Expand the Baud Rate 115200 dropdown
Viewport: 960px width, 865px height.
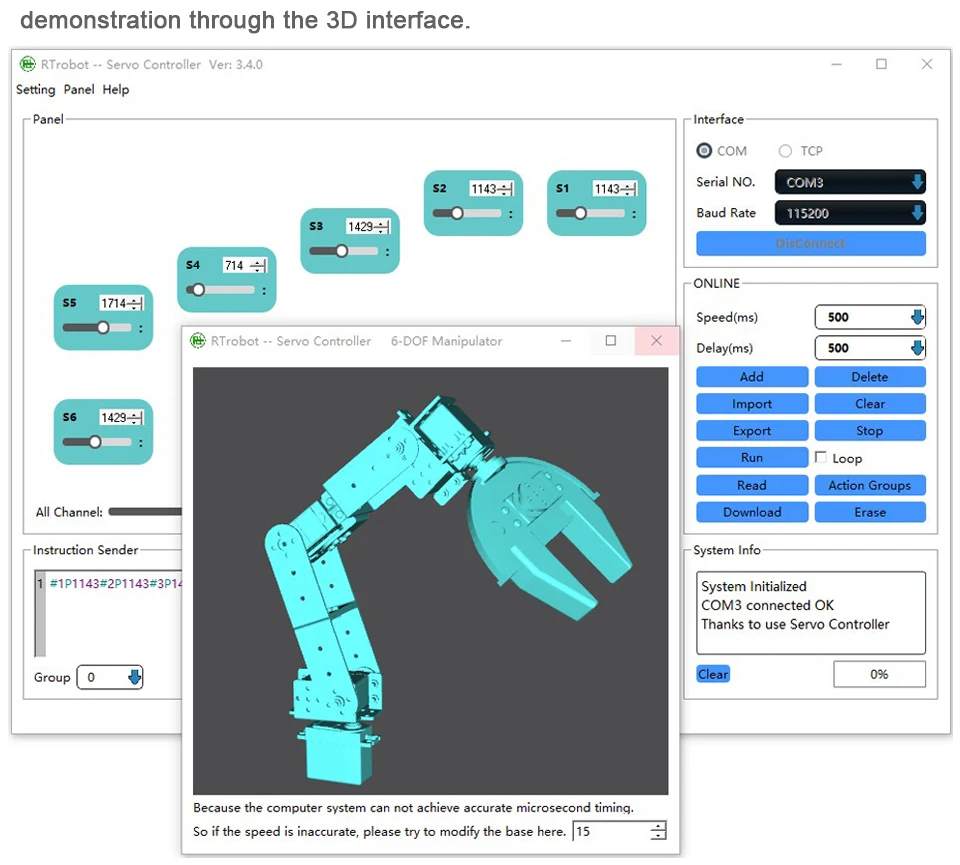coord(850,213)
